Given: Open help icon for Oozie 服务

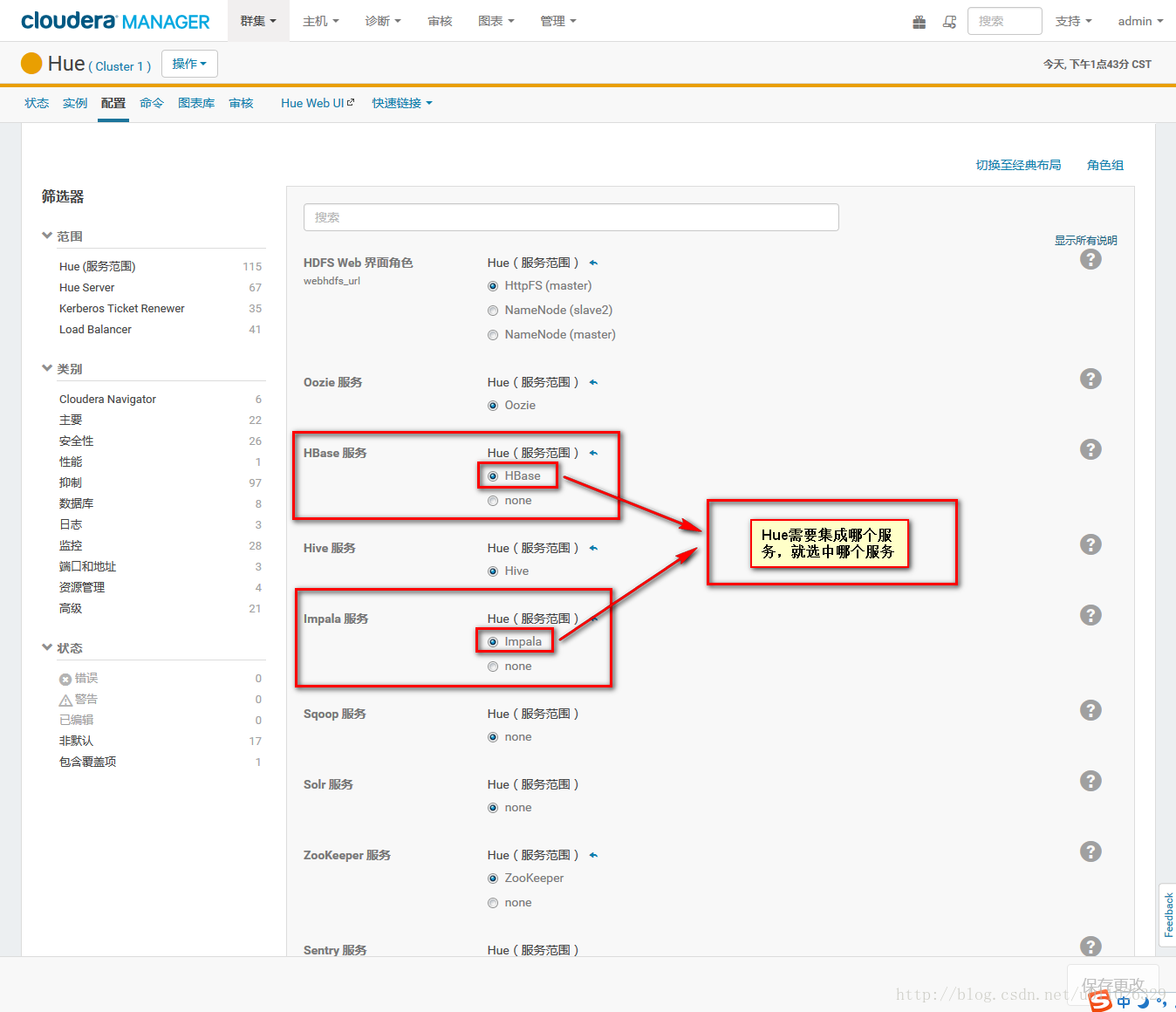Looking at the screenshot, I should pyautogui.click(x=1091, y=379).
